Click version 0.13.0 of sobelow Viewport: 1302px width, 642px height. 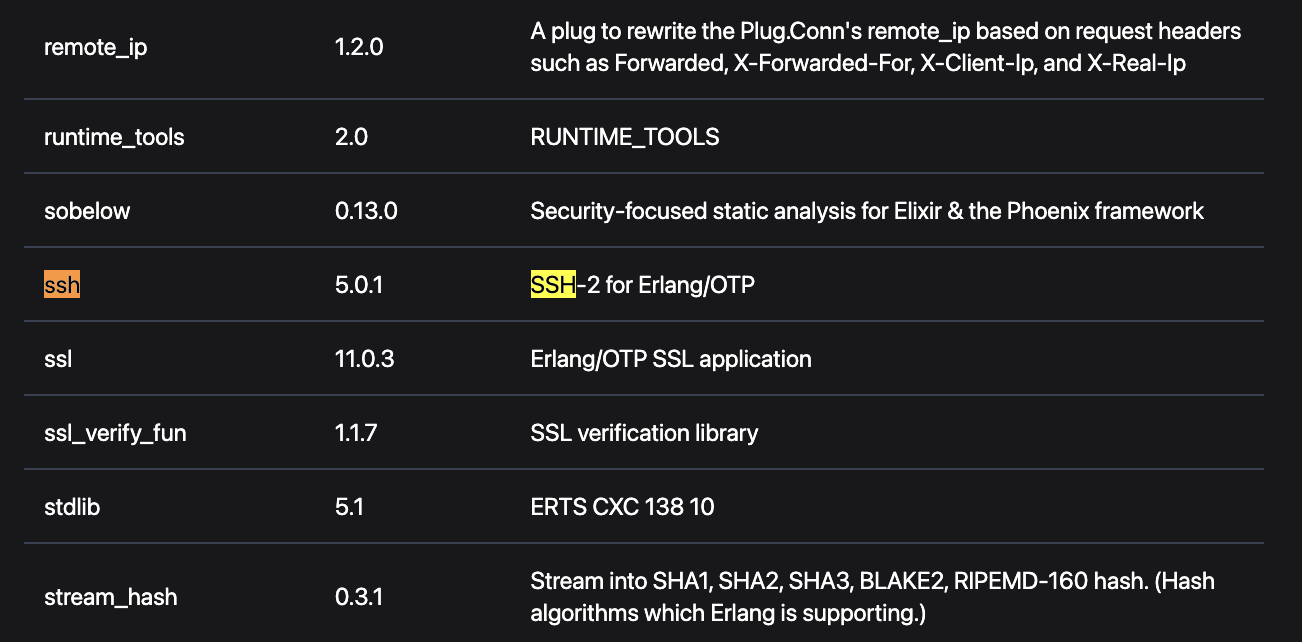point(366,211)
